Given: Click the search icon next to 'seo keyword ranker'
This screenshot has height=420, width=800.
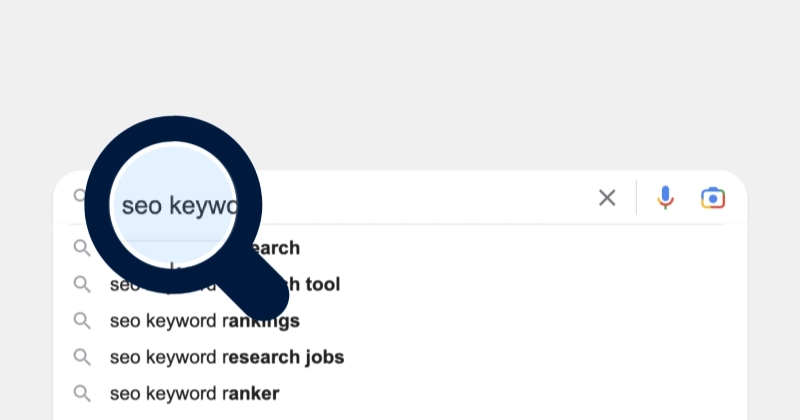Looking at the screenshot, I should (x=82, y=393).
